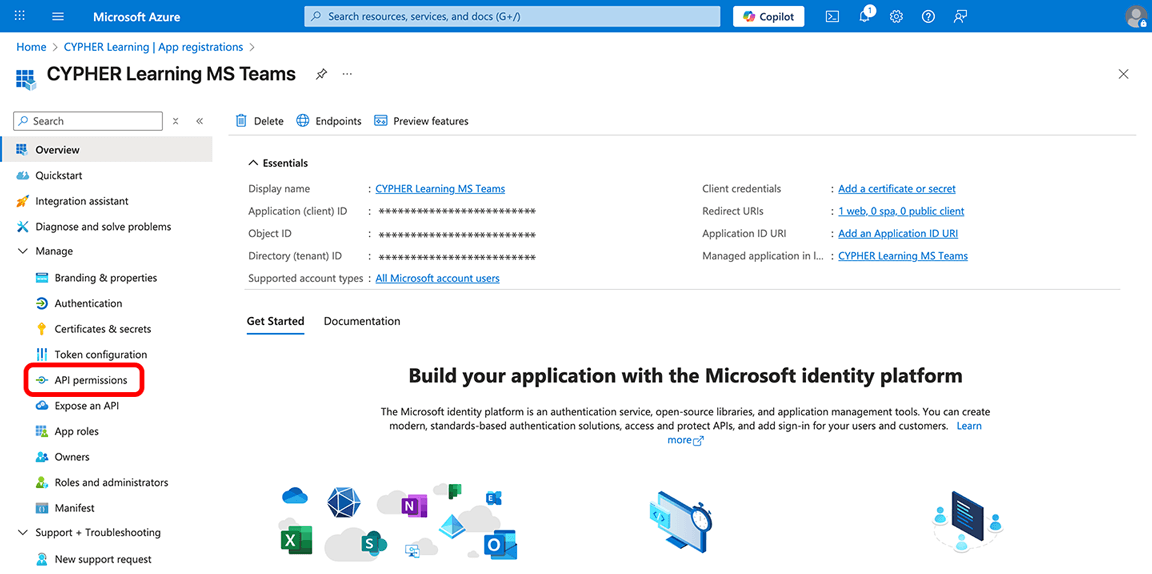Click the Quickstart cloud icon
1152x574 pixels.
(22, 176)
